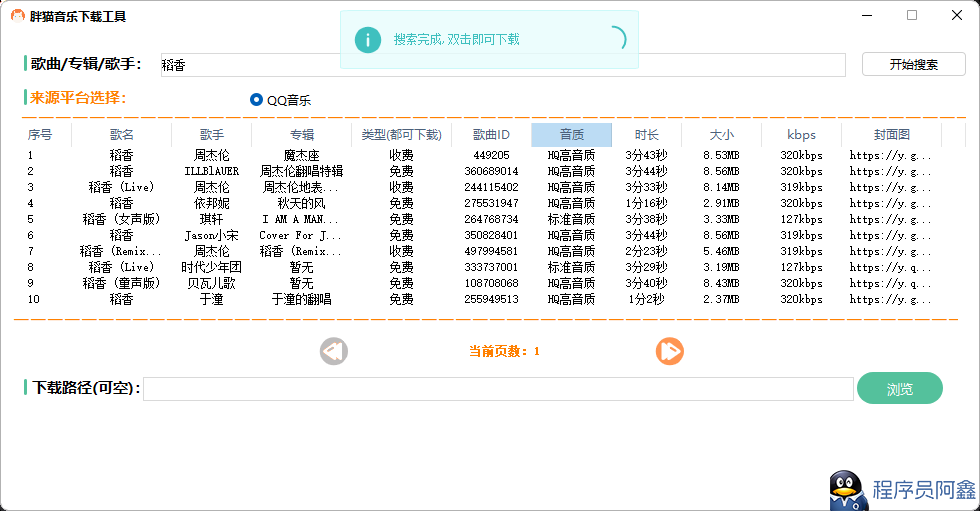The image size is (980, 511).
Task: Click the info icon in search-complete notification
Action: 368,40
